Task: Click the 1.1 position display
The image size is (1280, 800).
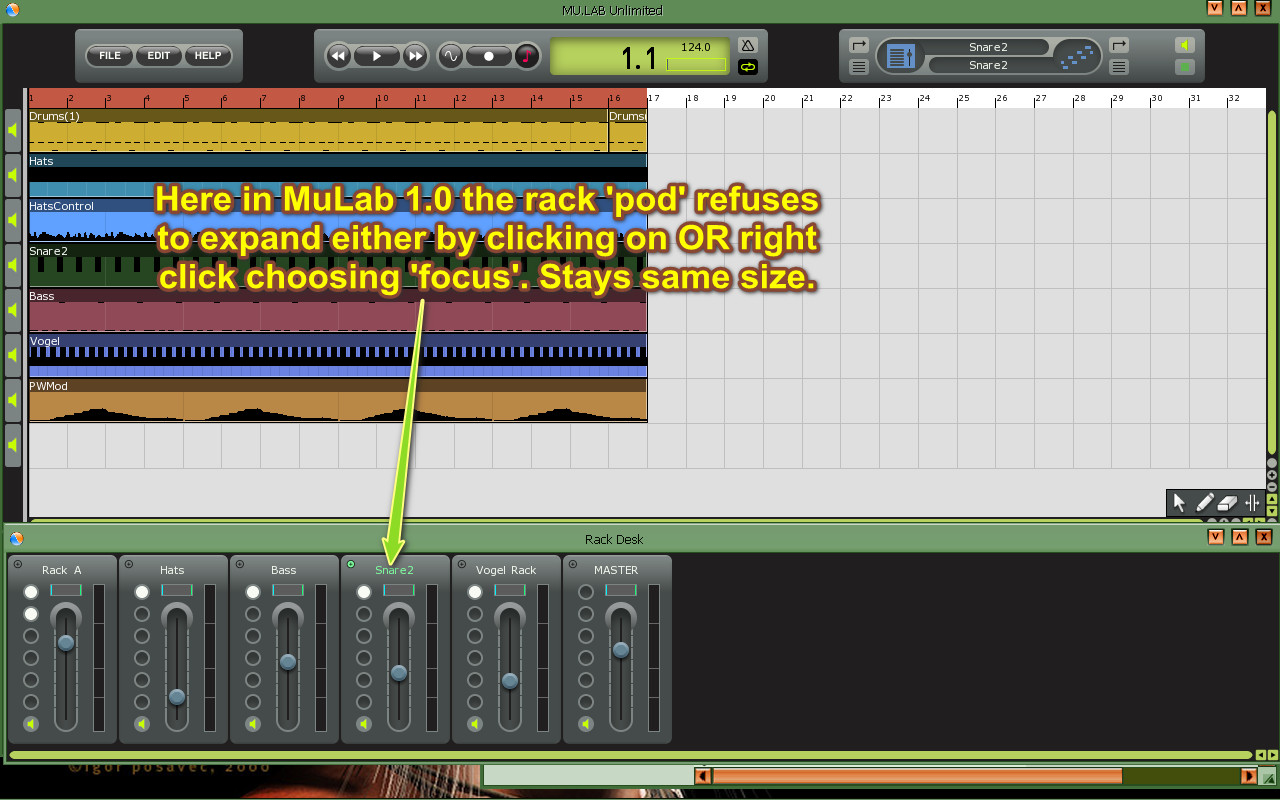Action: (639, 58)
